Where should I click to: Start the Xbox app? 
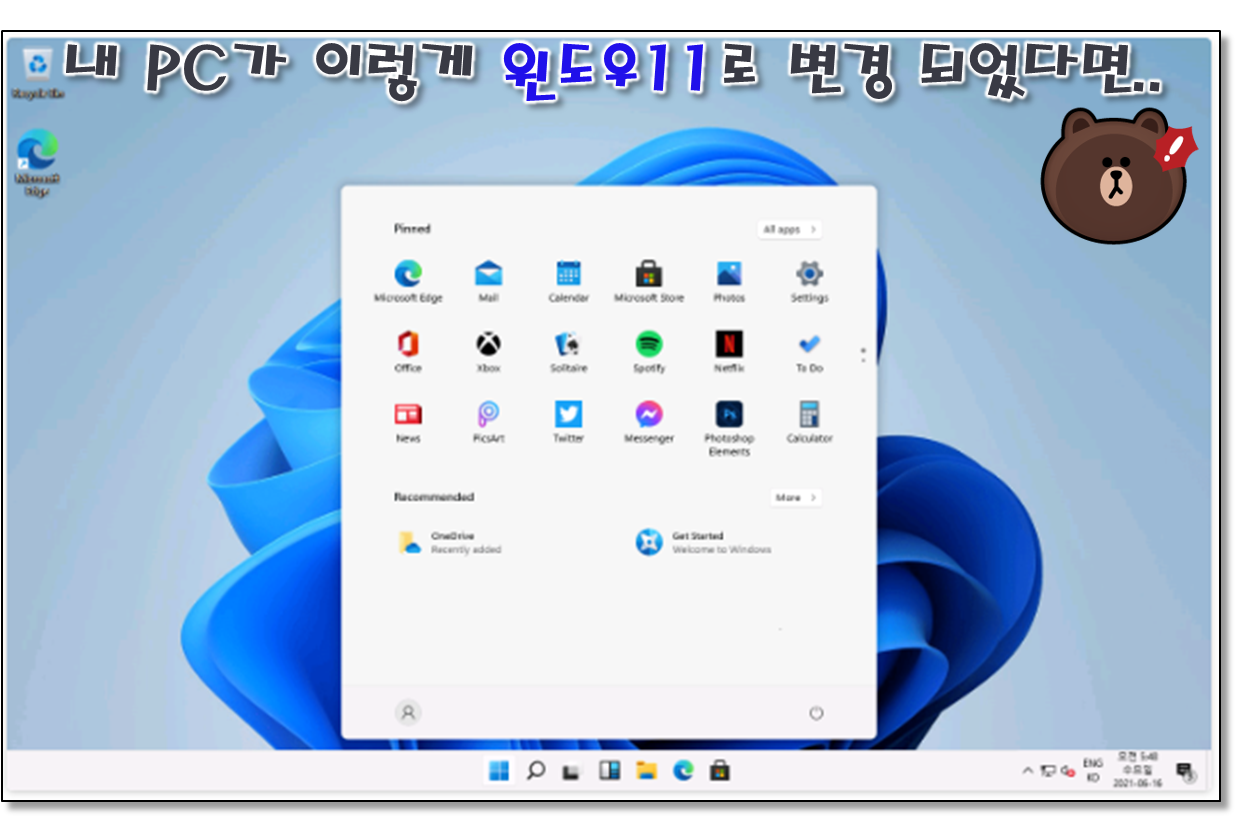coord(488,345)
